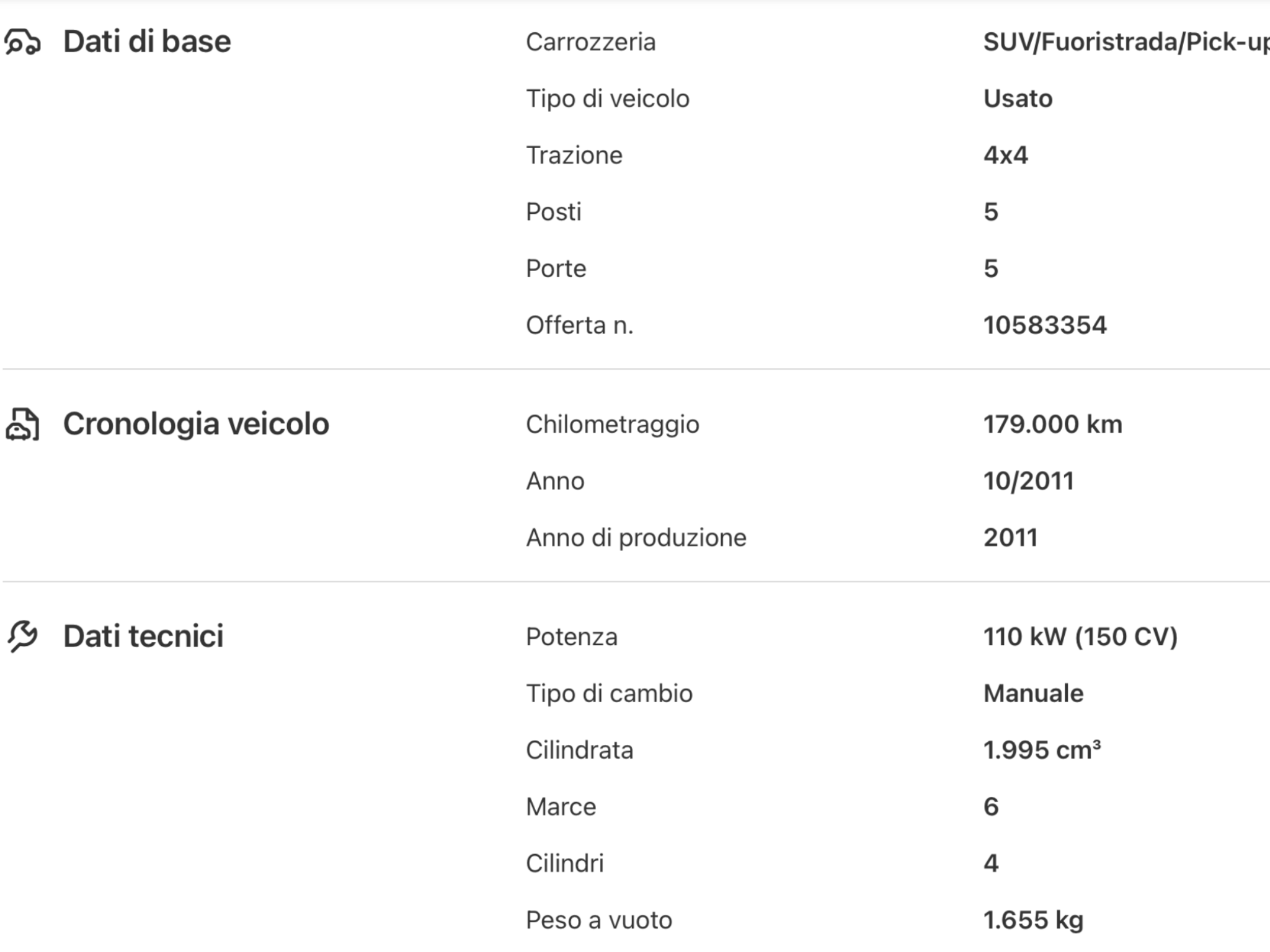Click the car icon beside Dati di base

pos(23,42)
